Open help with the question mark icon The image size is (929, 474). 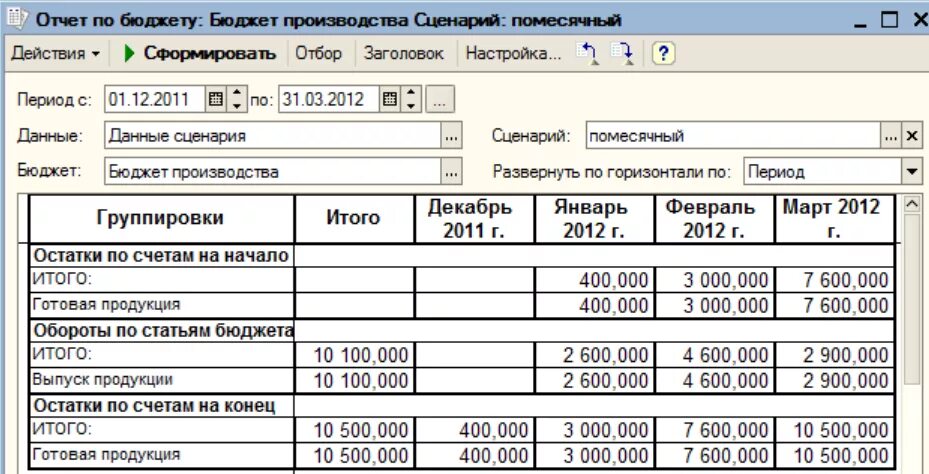[x=663, y=54]
